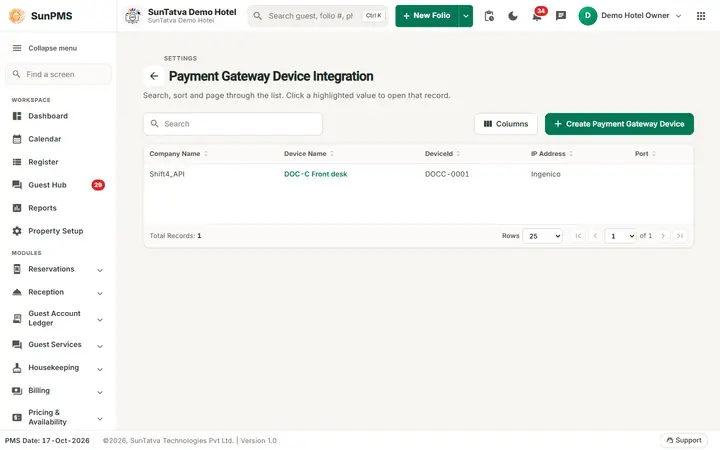
Task: Click Total Records: 1 text
Action: click(x=175, y=236)
